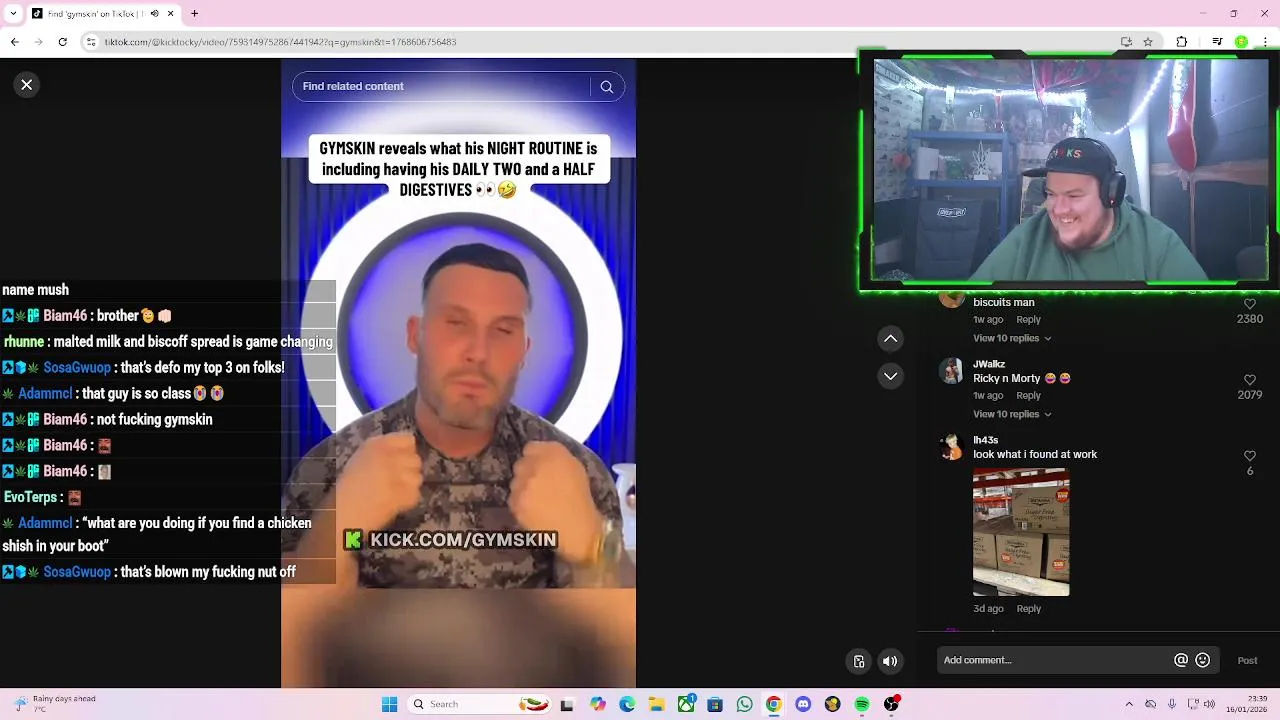Click the TikTok video player

458,373
